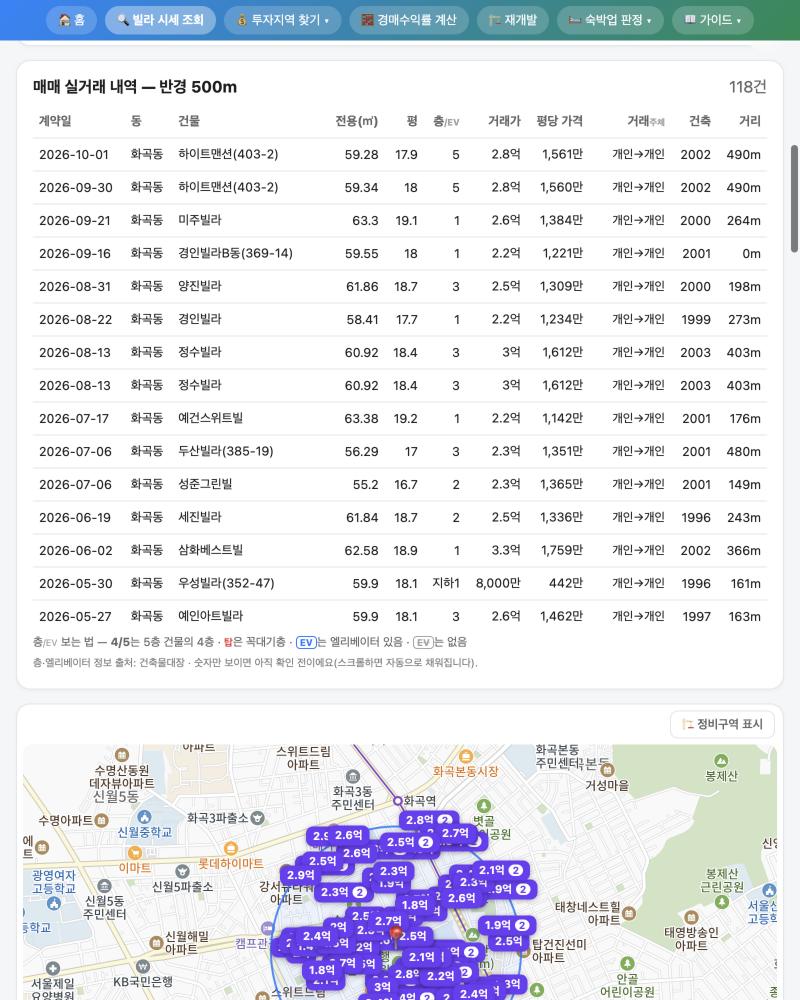Go to the 홈 navigation pill
The image size is (800, 1000).
tap(71, 20)
